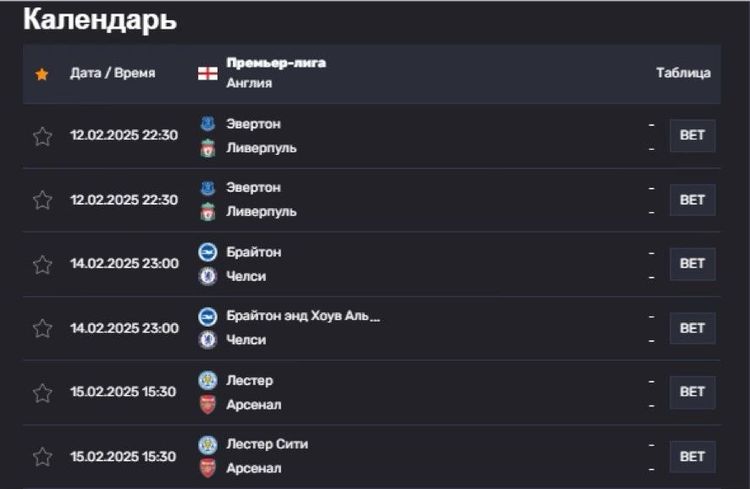The image size is (750, 489).
Task: Favorite the first Everton–Liverpool match star
Action: tap(43, 136)
